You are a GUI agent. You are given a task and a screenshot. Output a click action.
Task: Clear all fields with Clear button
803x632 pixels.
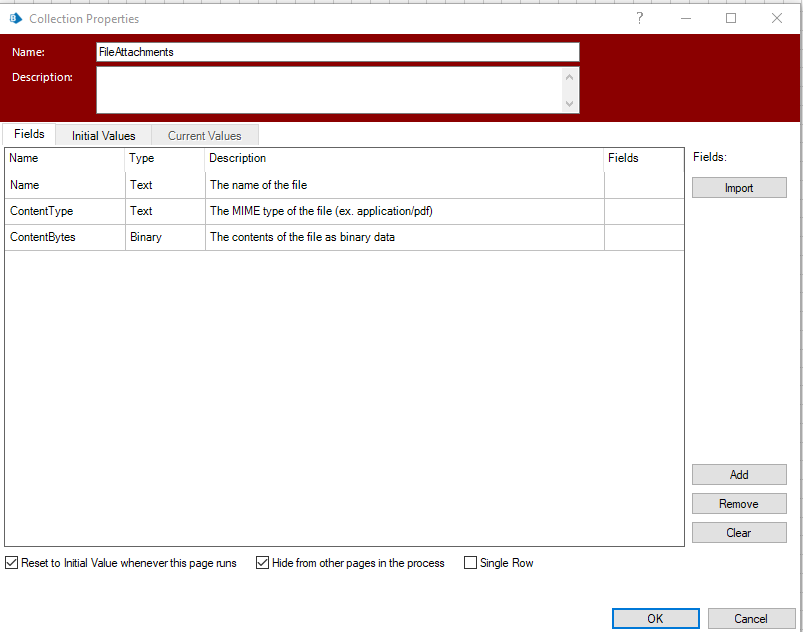[739, 533]
